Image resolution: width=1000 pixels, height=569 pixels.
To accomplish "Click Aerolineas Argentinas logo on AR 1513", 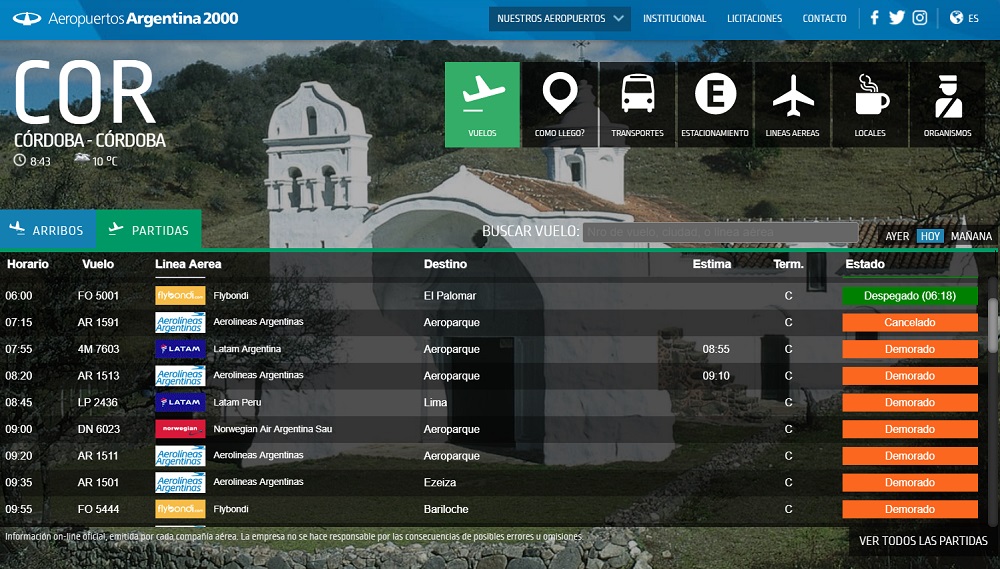I will pos(180,376).
